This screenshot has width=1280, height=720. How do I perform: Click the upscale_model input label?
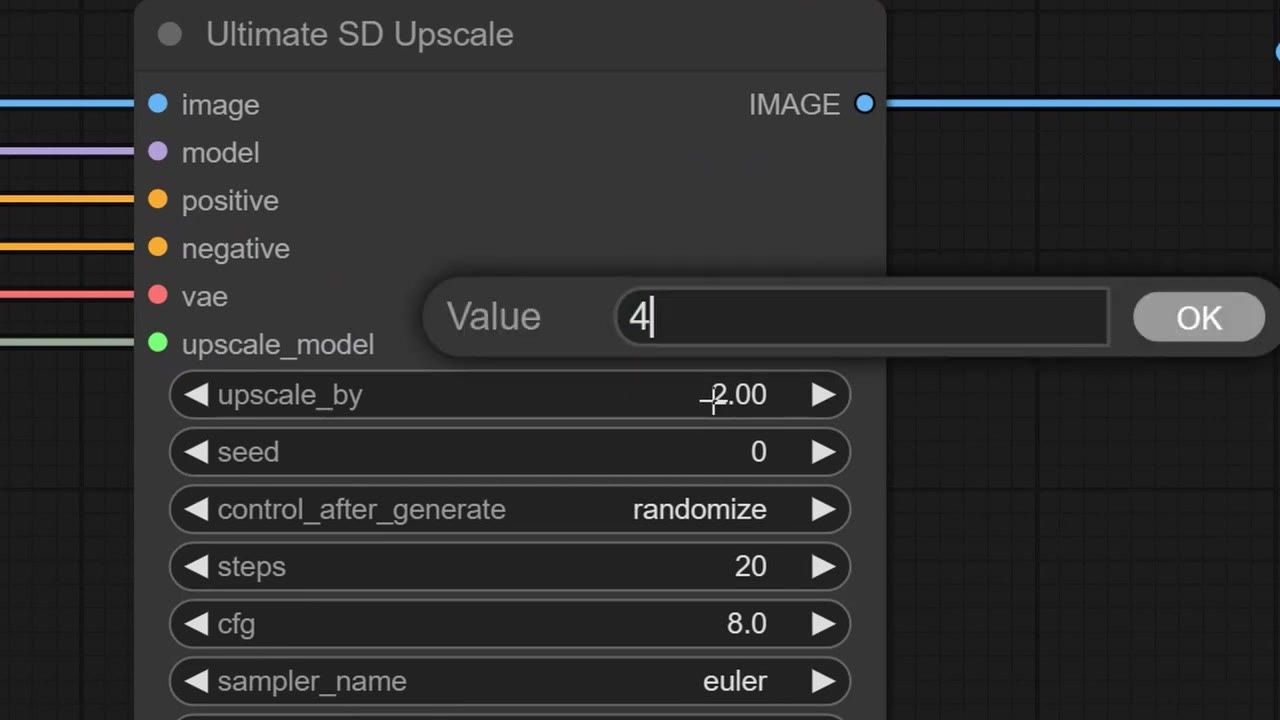[278, 344]
